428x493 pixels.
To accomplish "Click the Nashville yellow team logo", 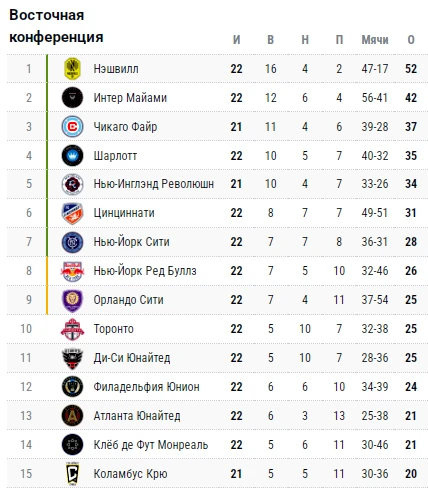I will (x=72, y=69).
